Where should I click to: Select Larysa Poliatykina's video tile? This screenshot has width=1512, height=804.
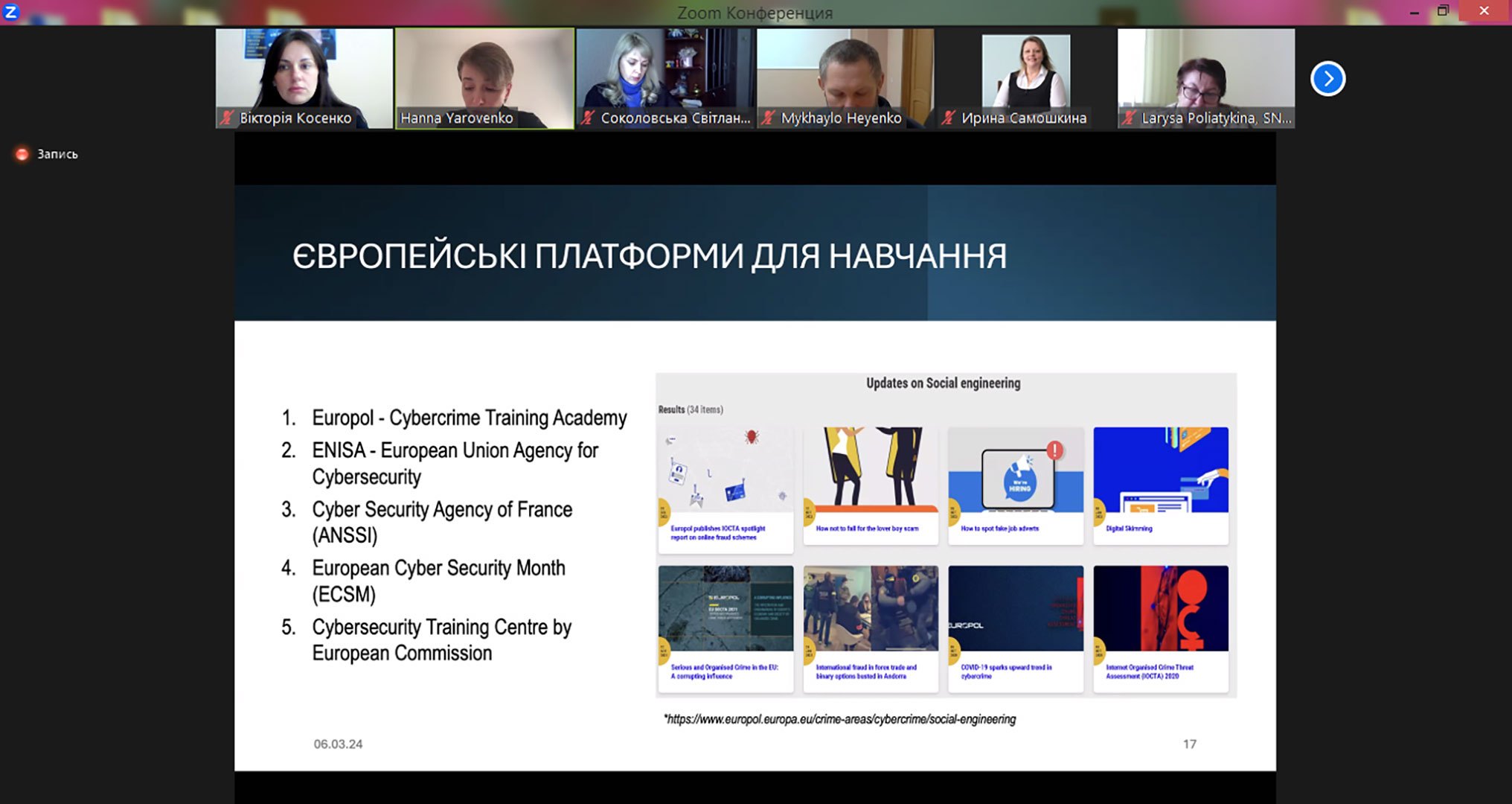[x=1206, y=78]
